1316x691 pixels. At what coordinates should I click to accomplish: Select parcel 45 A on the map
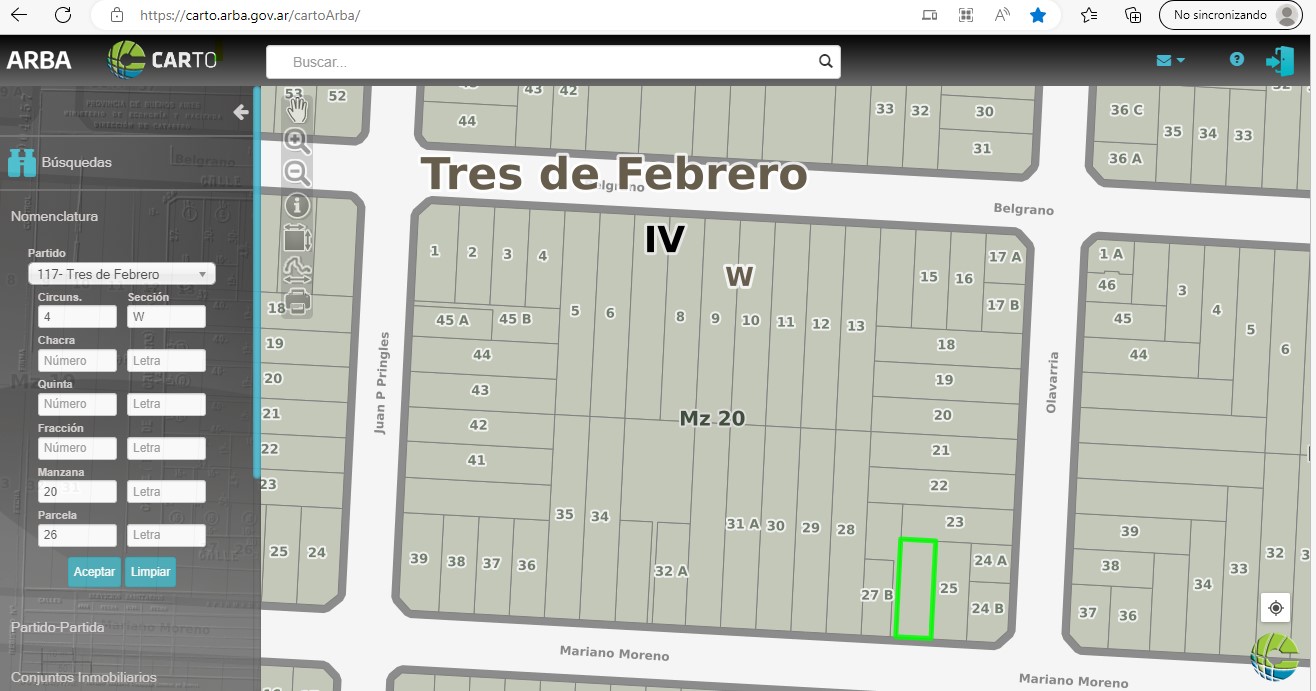pyautogui.click(x=453, y=320)
